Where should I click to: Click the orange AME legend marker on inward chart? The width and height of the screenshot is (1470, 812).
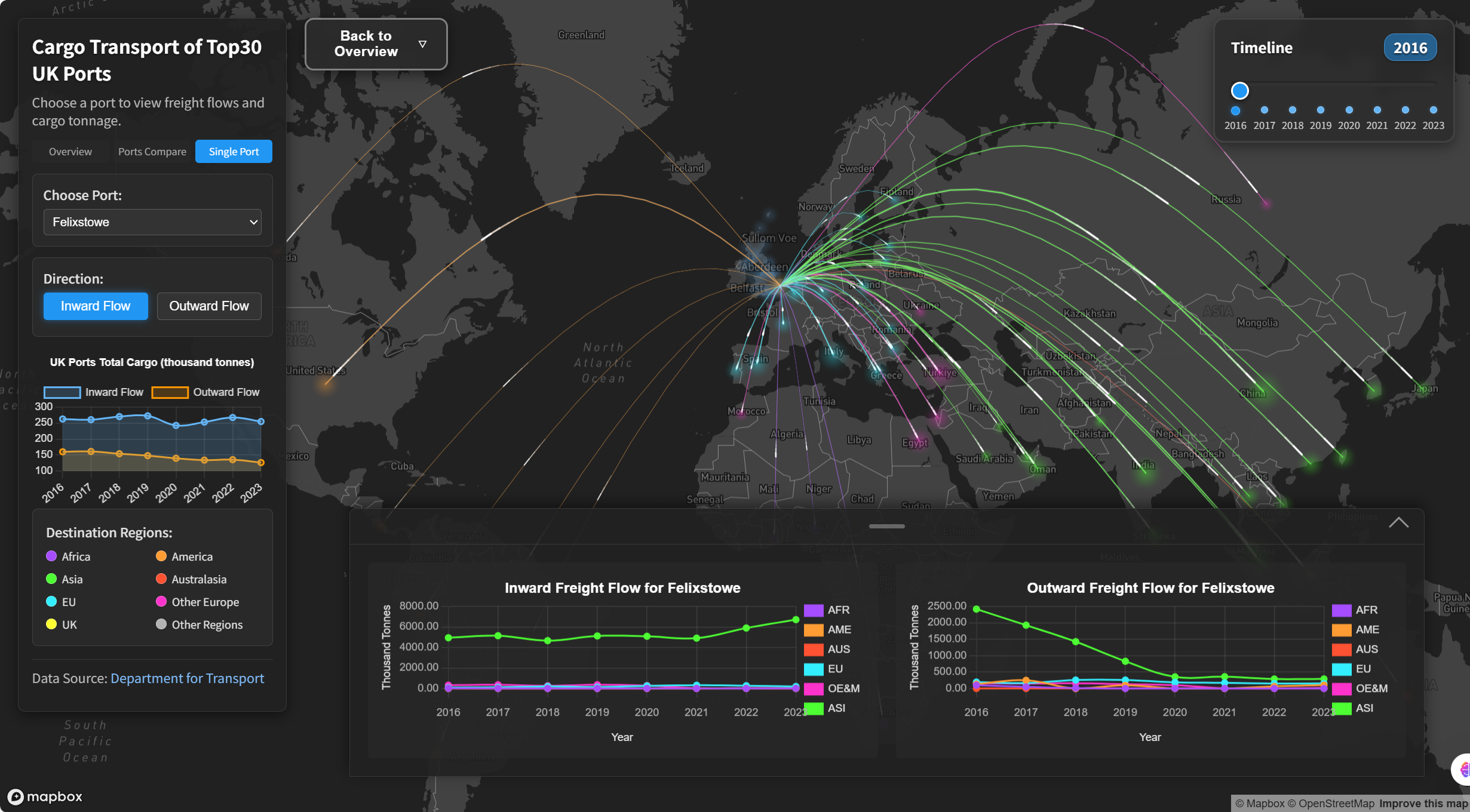pyautogui.click(x=815, y=629)
